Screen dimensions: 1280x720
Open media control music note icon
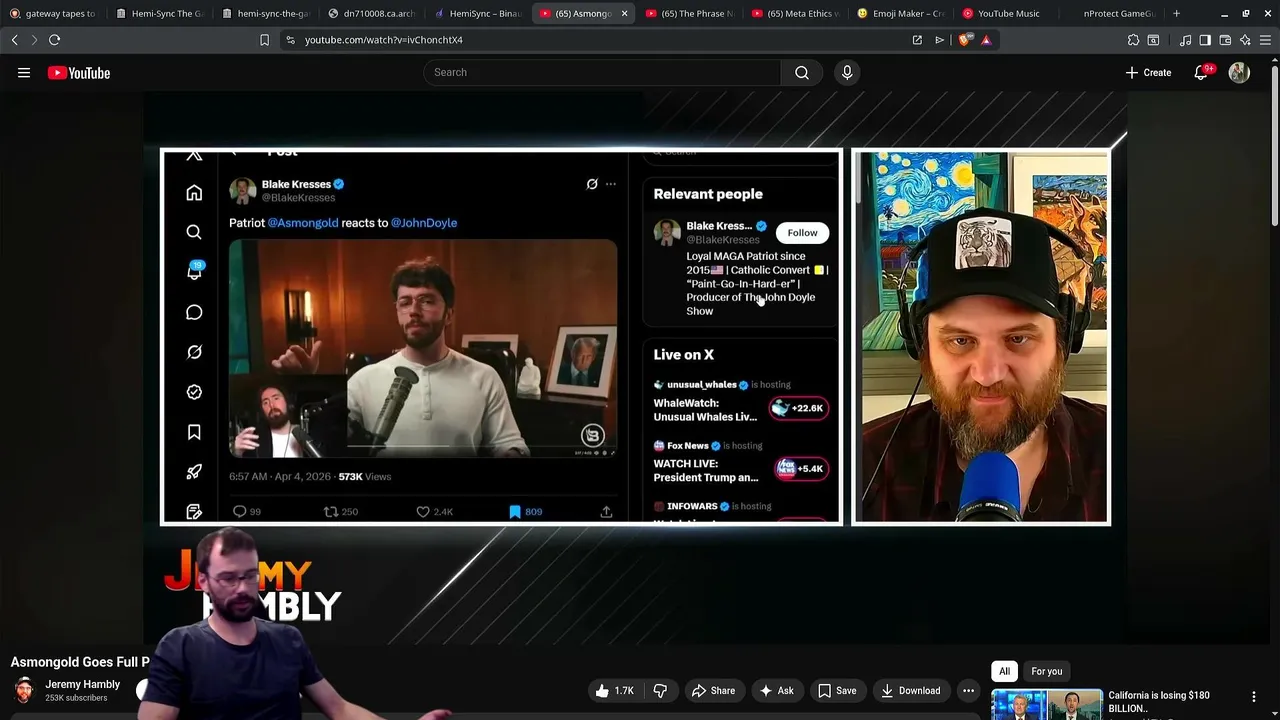coord(1185,40)
